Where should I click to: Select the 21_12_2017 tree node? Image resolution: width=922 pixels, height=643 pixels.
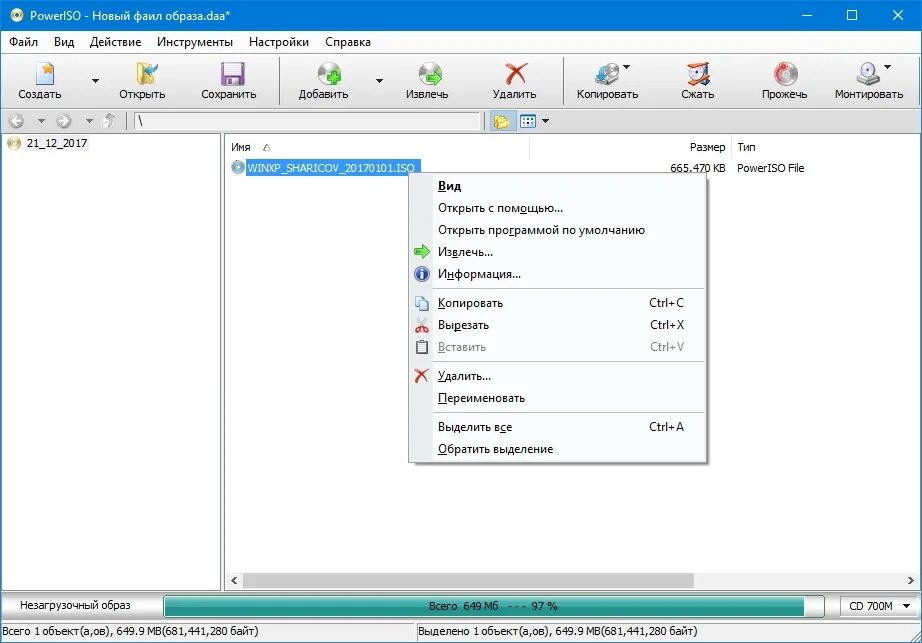[x=56, y=143]
